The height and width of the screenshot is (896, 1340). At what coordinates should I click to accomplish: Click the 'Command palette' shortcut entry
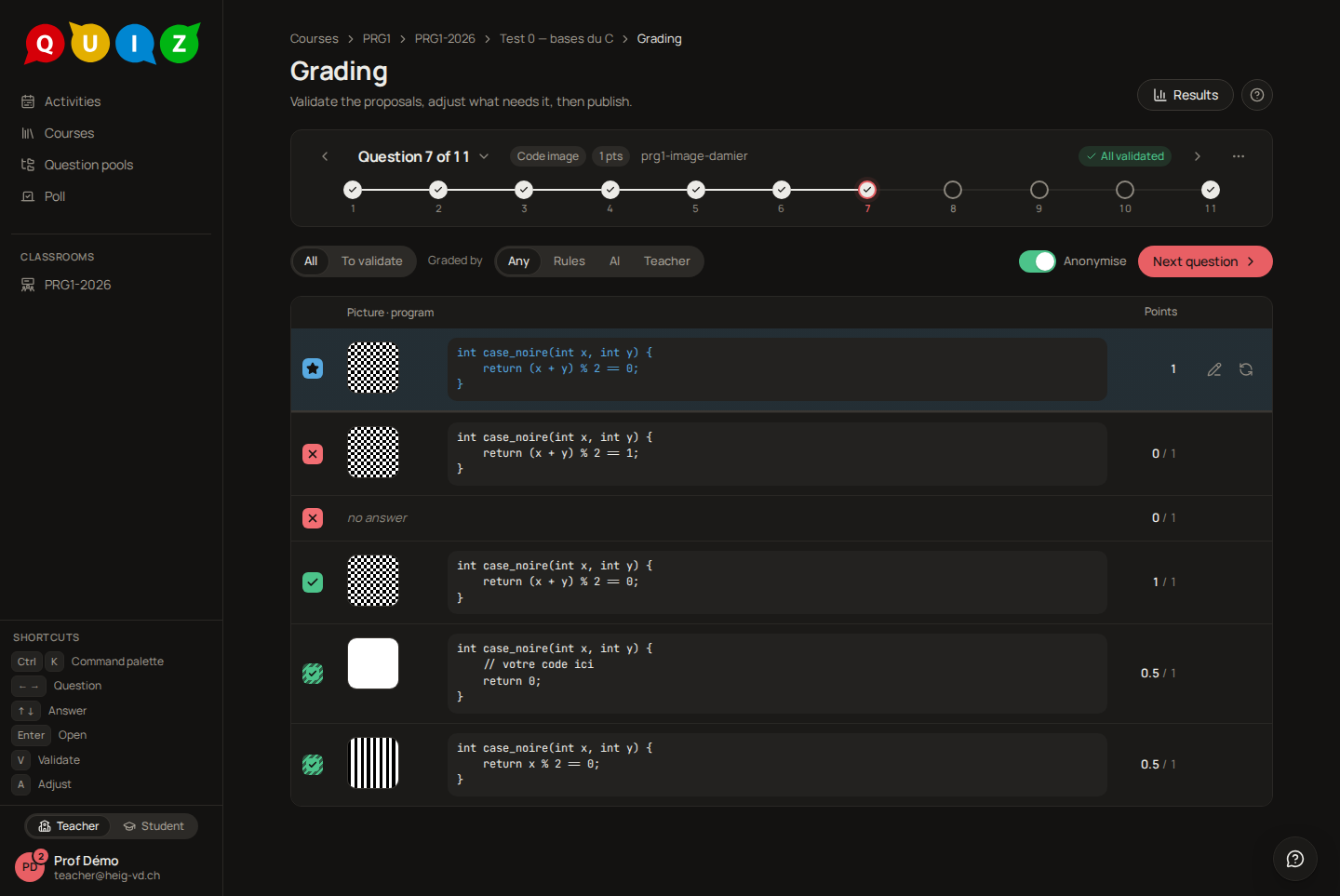pyautogui.click(x=117, y=662)
